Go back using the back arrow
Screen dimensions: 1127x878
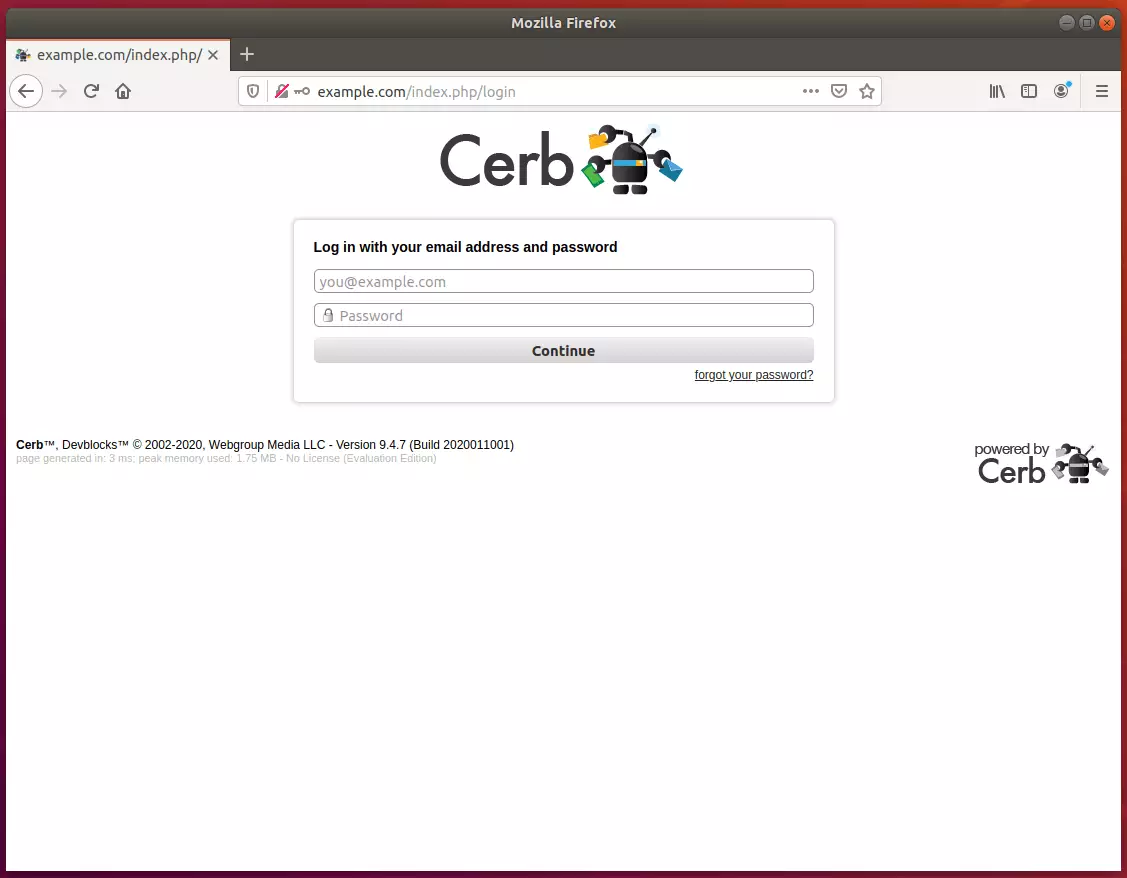point(26,91)
